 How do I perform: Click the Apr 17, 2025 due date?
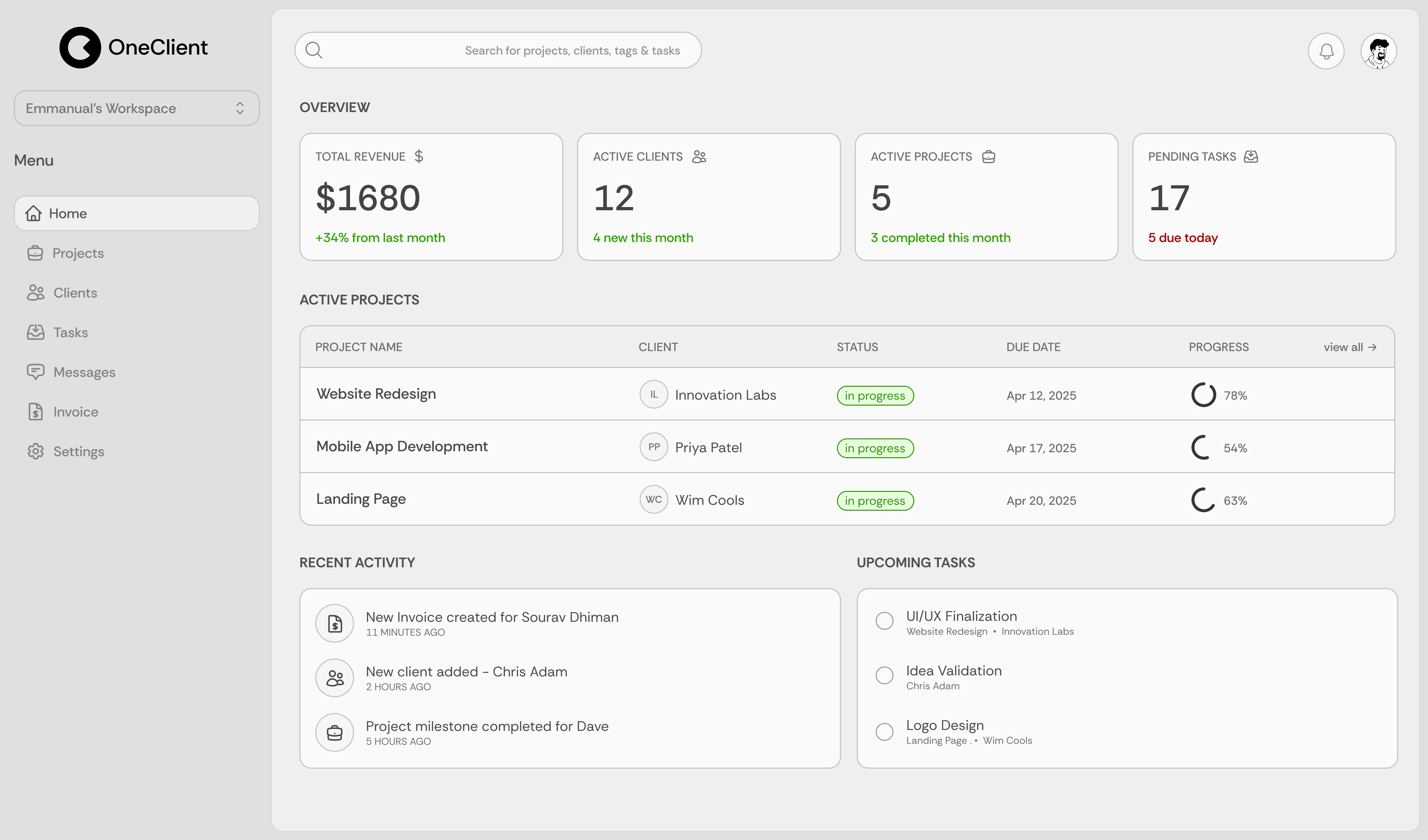pos(1041,448)
